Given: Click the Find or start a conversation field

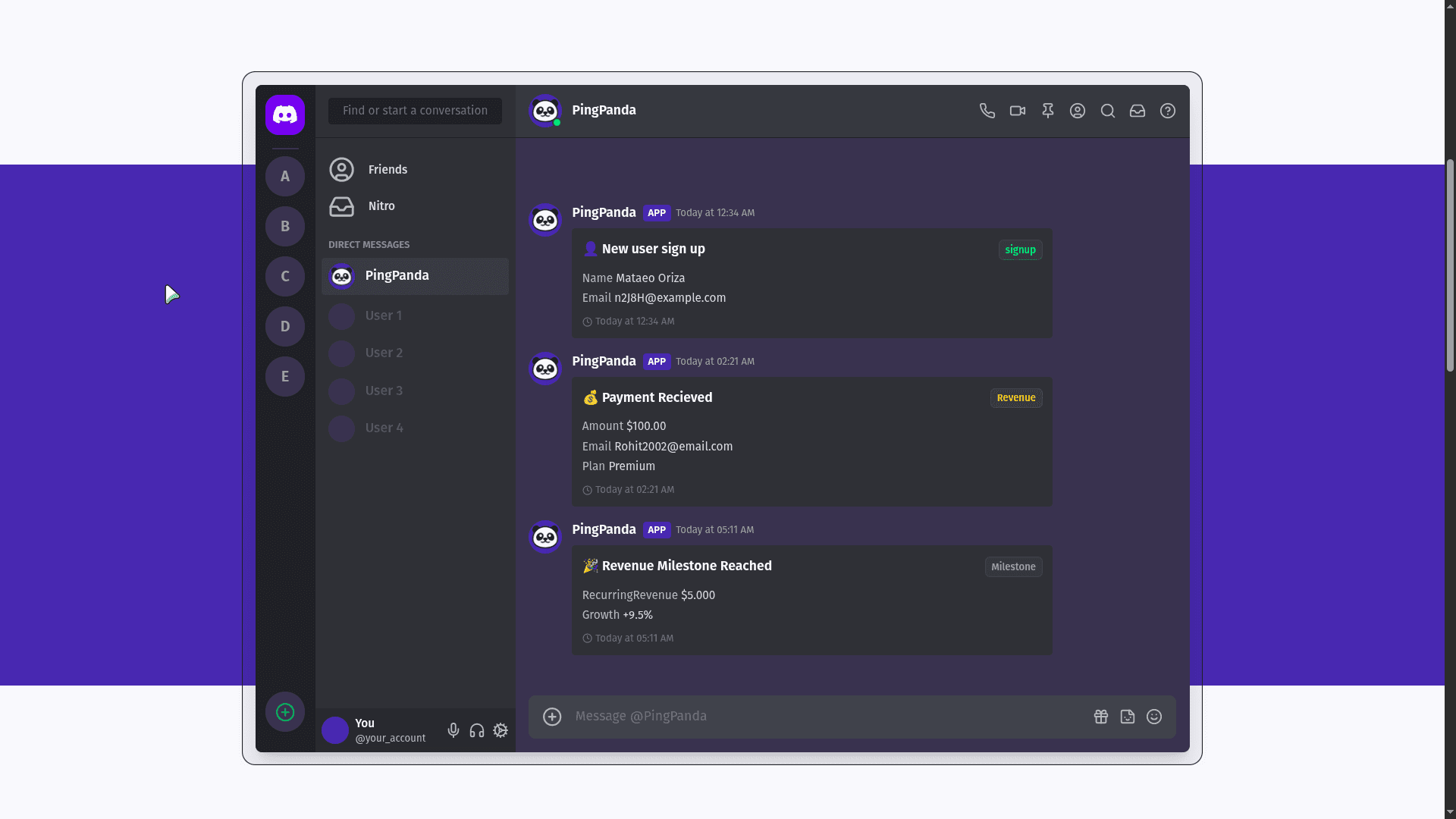Looking at the screenshot, I should (415, 111).
